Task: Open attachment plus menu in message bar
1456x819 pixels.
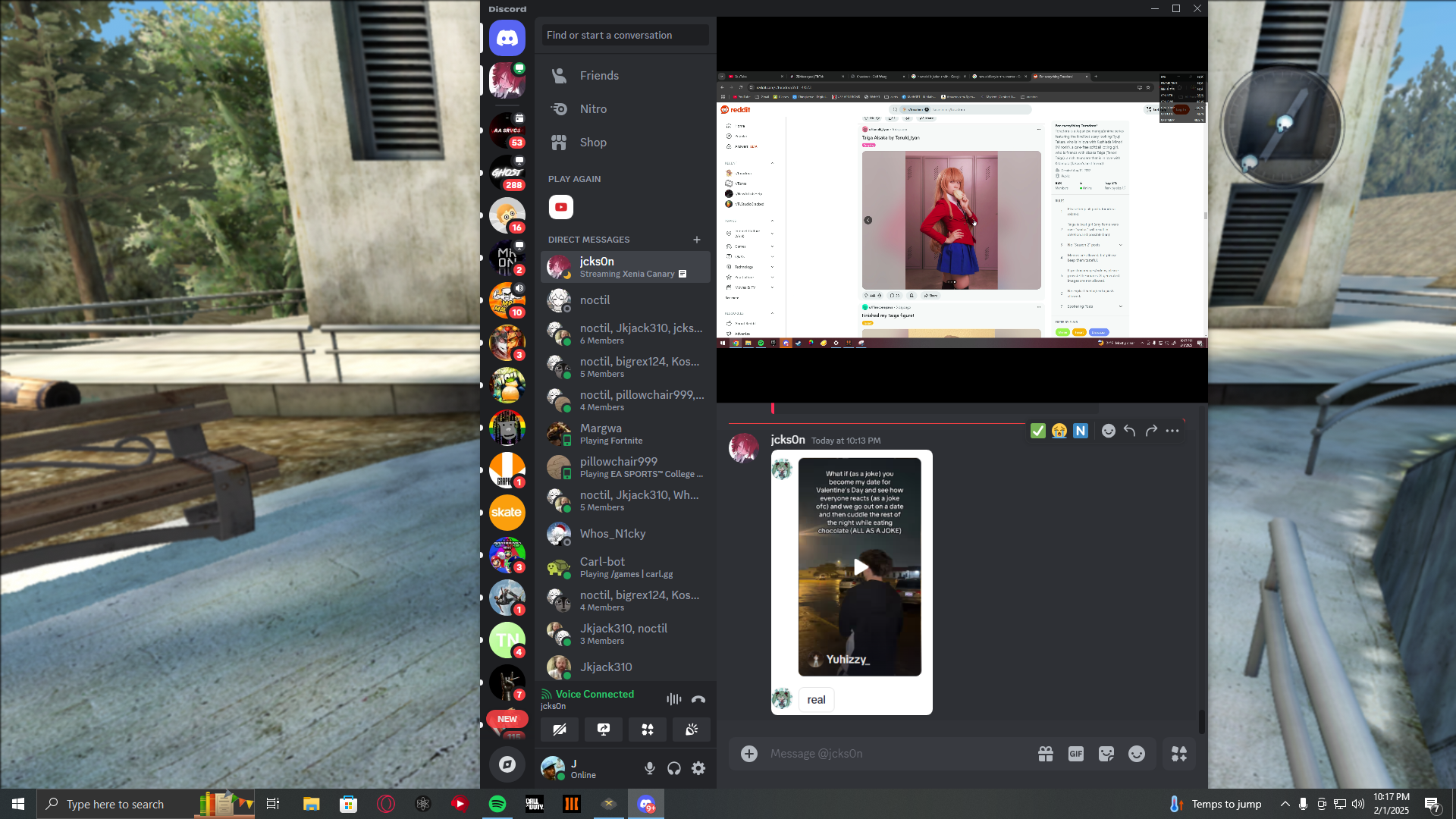Action: (x=749, y=754)
